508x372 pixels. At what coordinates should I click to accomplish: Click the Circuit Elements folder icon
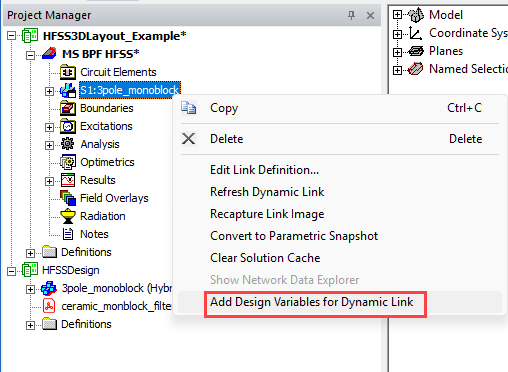[x=68, y=72]
